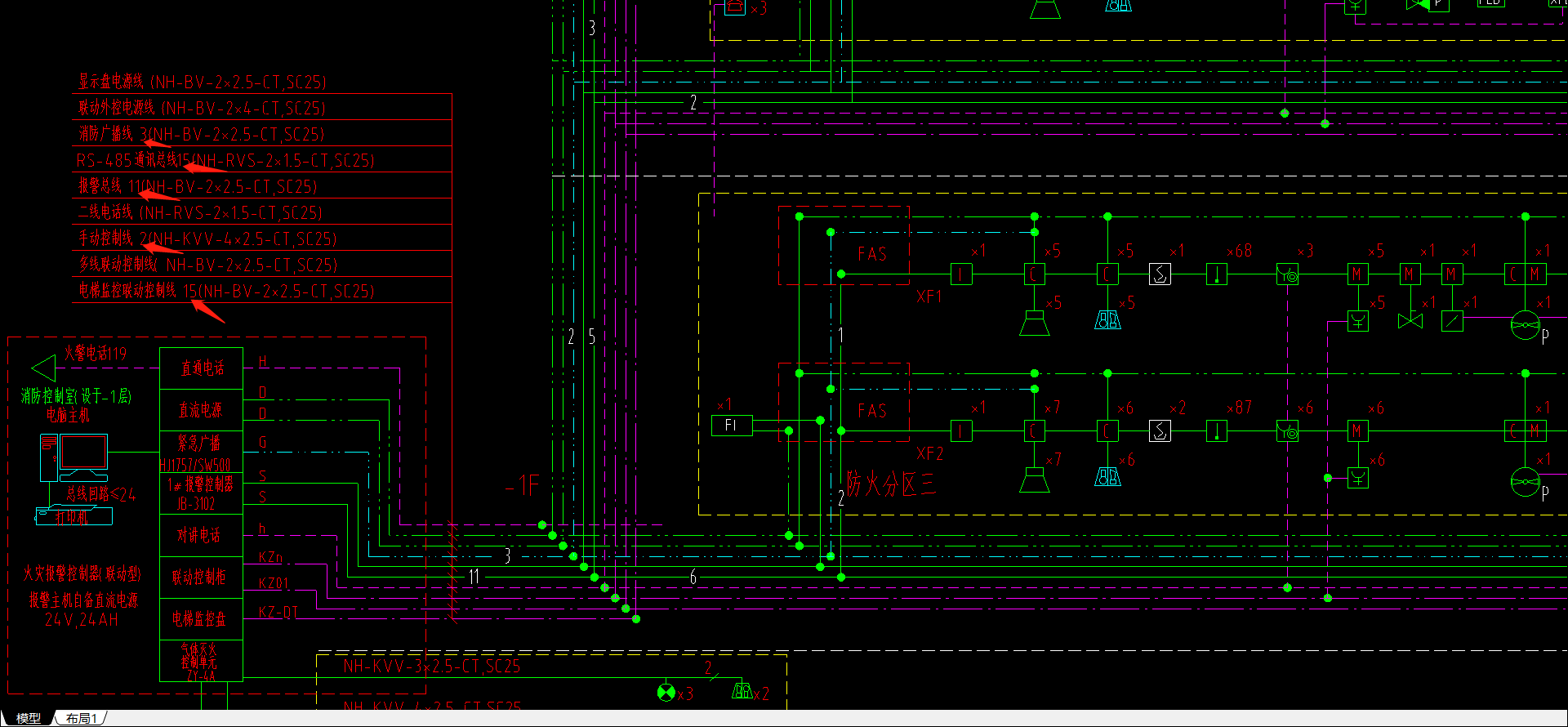Viewport: 1568px width, 727px height.
Task: Click the green 消防控制室(设于-1层) label
Action: coord(76,396)
